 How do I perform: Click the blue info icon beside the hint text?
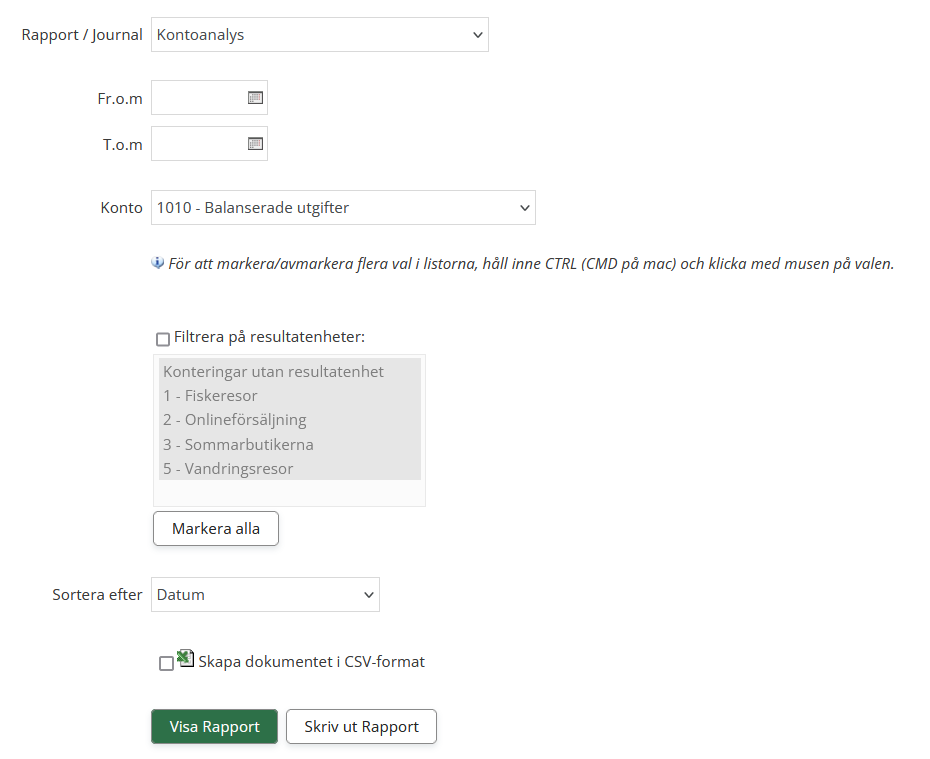click(x=158, y=263)
